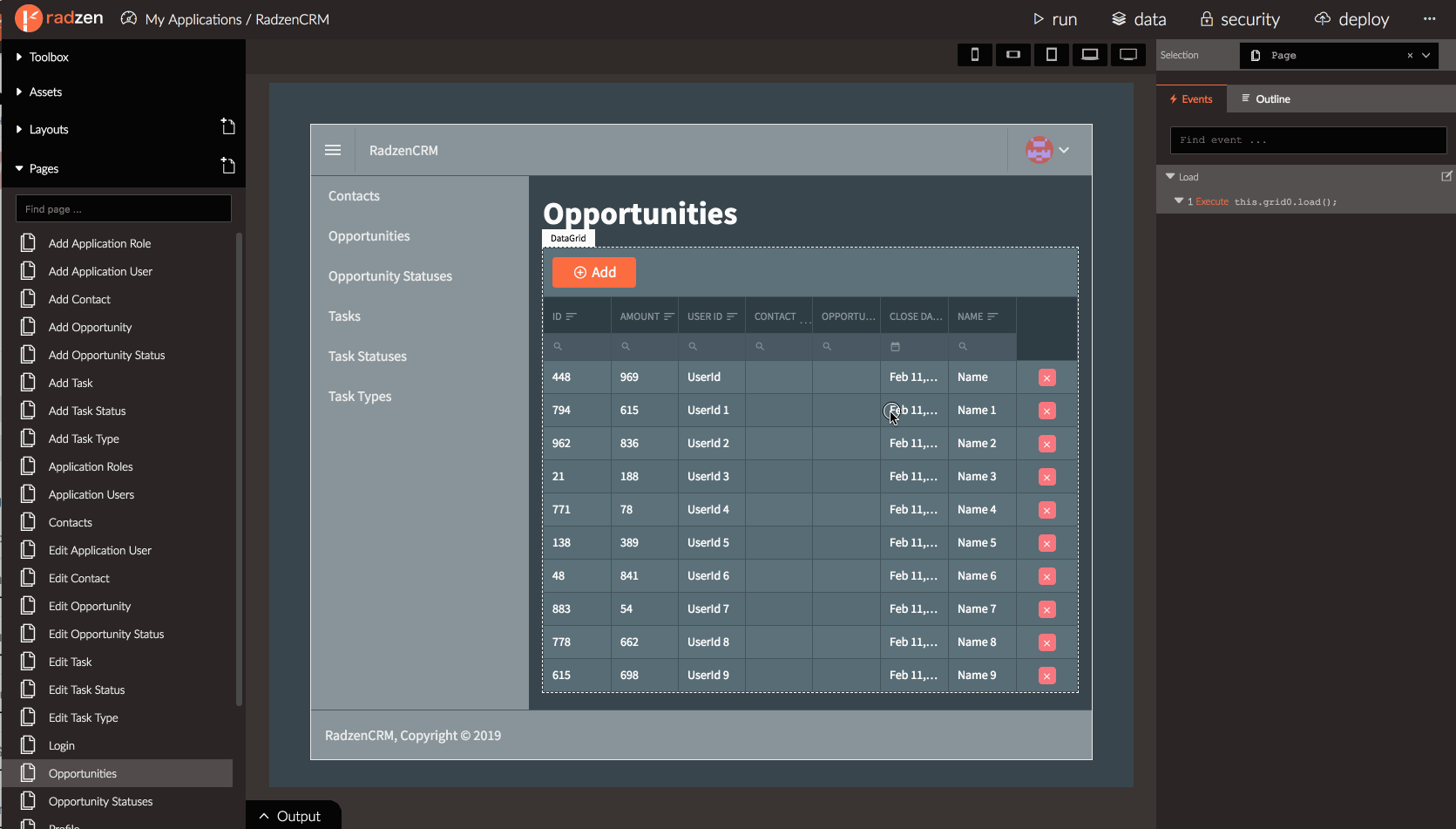Sort by the USER ID column header
This screenshot has height=829, width=1456.
(x=712, y=316)
